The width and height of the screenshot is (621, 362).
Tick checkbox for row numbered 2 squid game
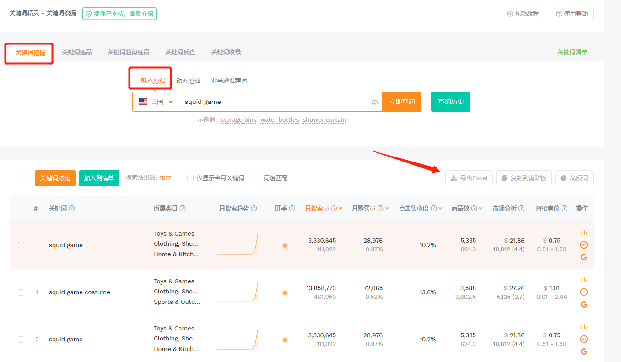click(x=21, y=339)
